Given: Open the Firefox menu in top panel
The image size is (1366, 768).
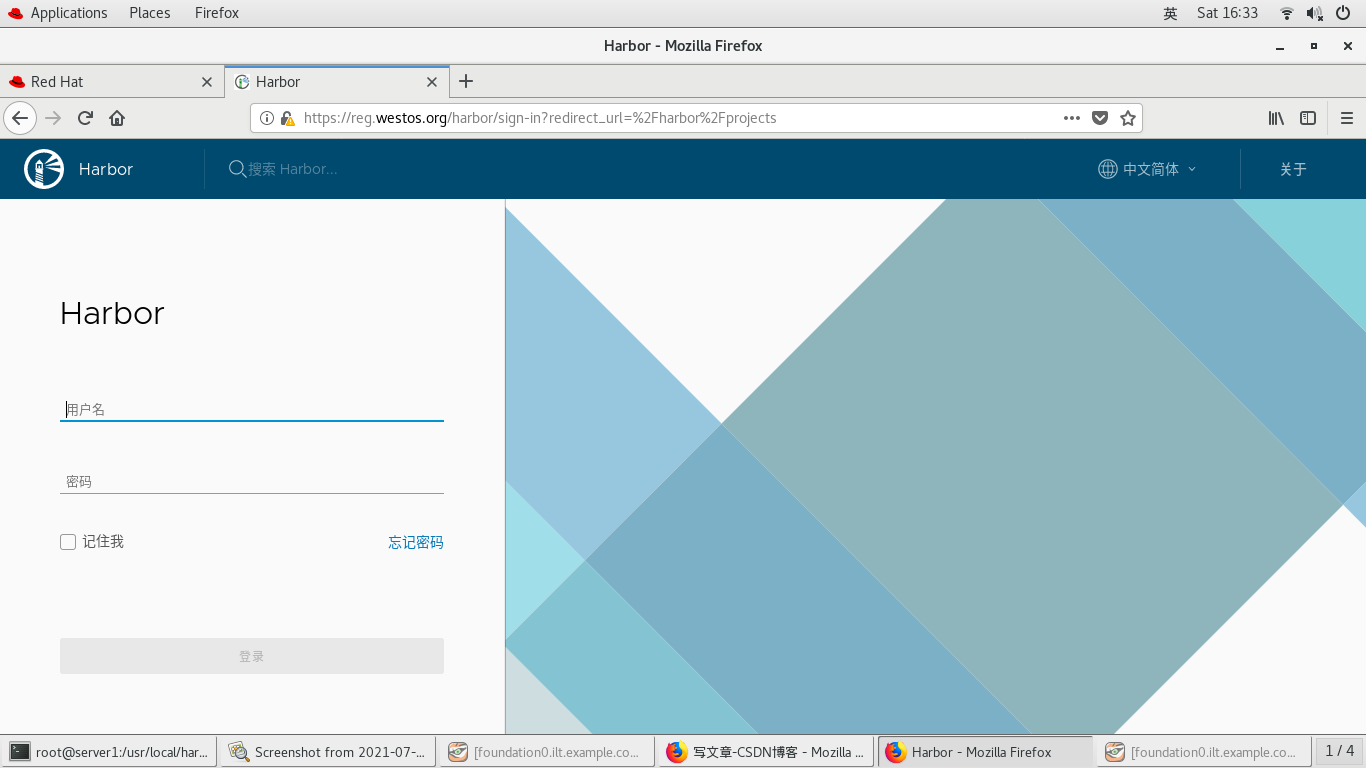Looking at the screenshot, I should click(217, 13).
